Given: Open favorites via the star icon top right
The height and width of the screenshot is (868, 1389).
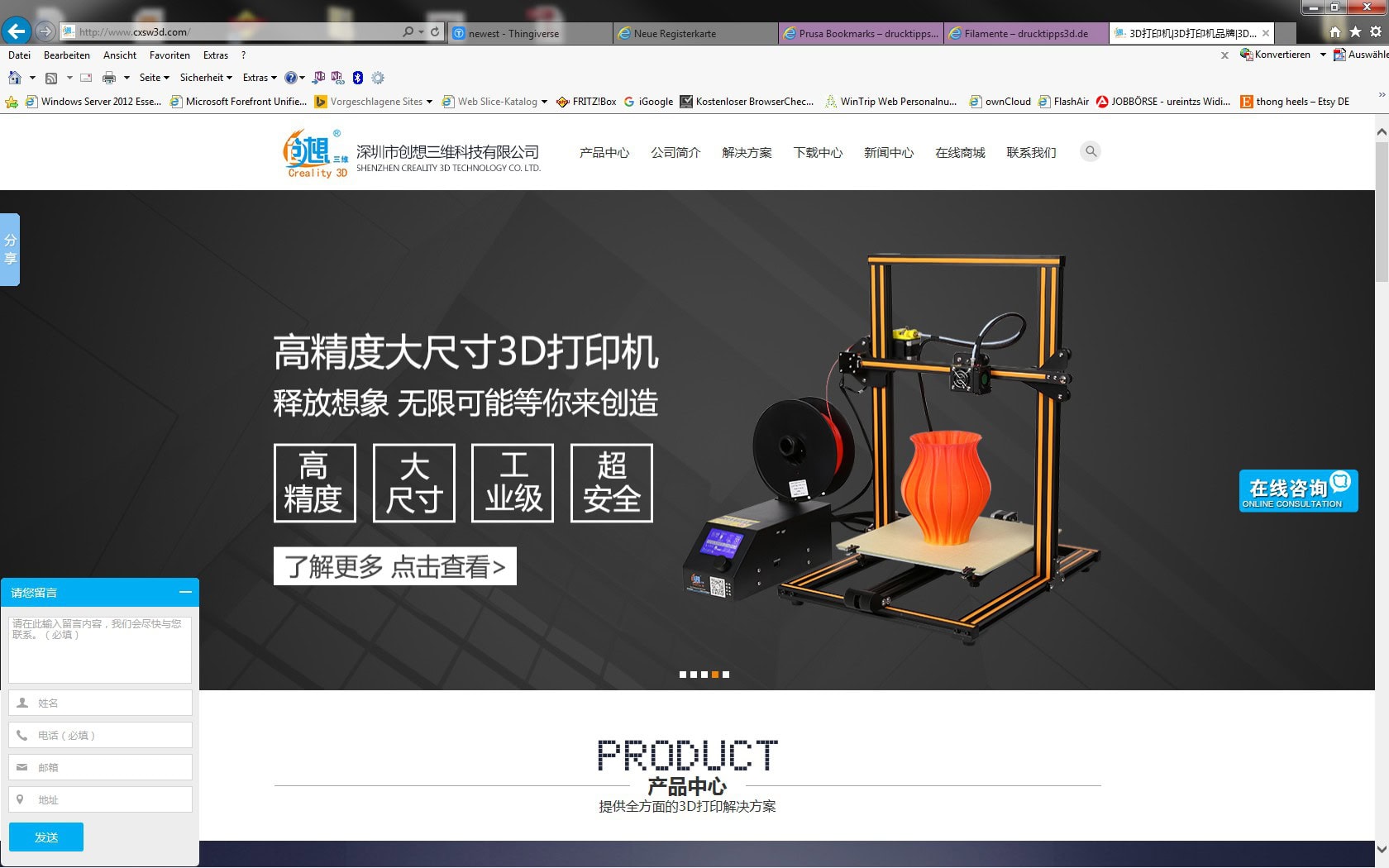Looking at the screenshot, I should click(x=1355, y=31).
